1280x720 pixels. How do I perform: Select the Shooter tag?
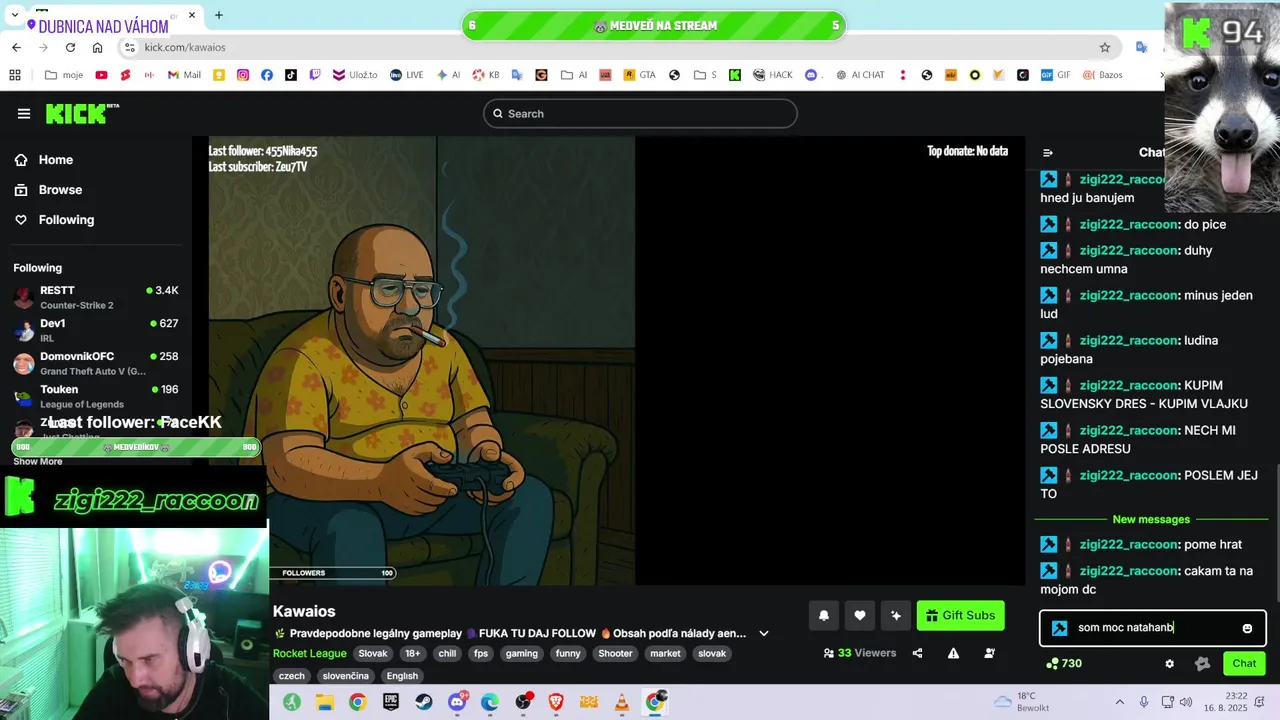(615, 653)
